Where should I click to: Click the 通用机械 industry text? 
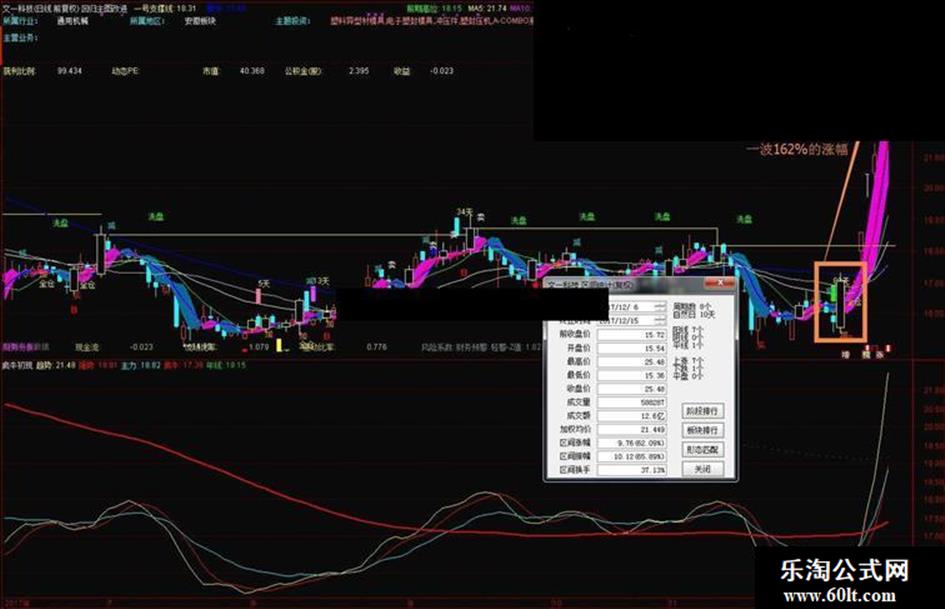(x=72, y=21)
